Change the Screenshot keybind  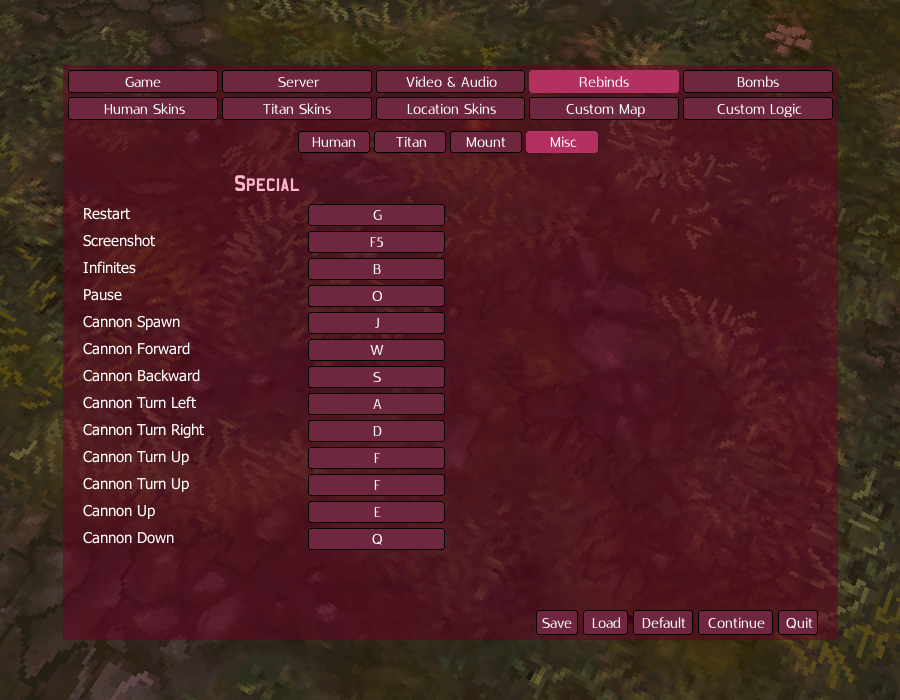click(x=376, y=241)
